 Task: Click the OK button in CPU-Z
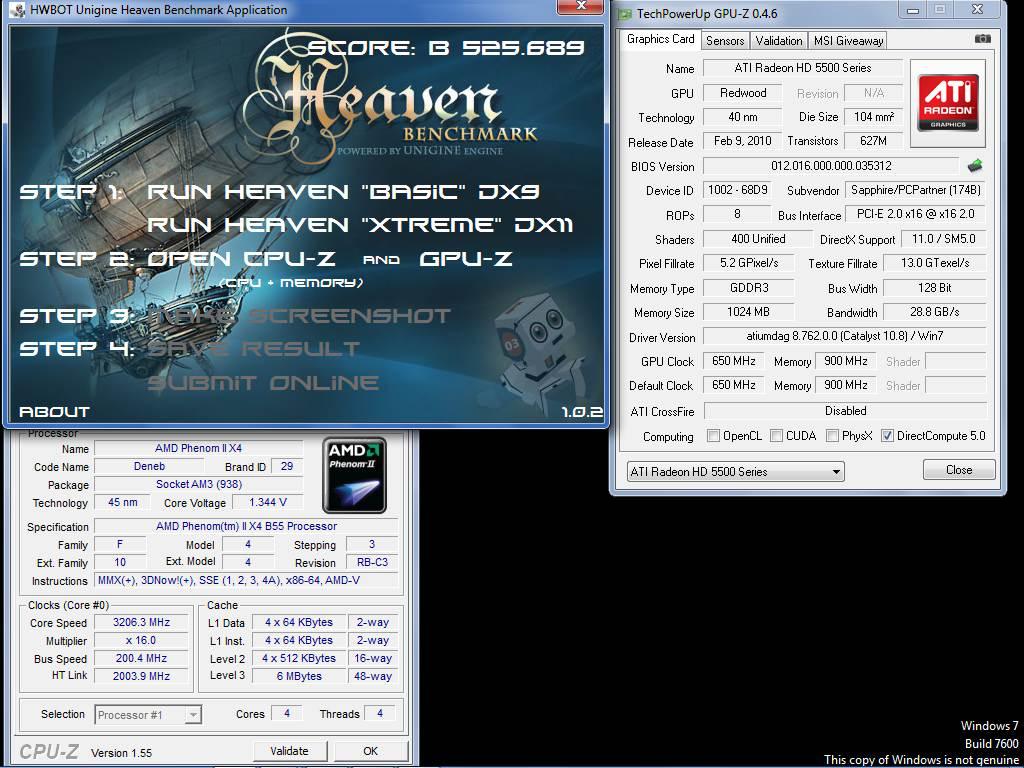(370, 751)
